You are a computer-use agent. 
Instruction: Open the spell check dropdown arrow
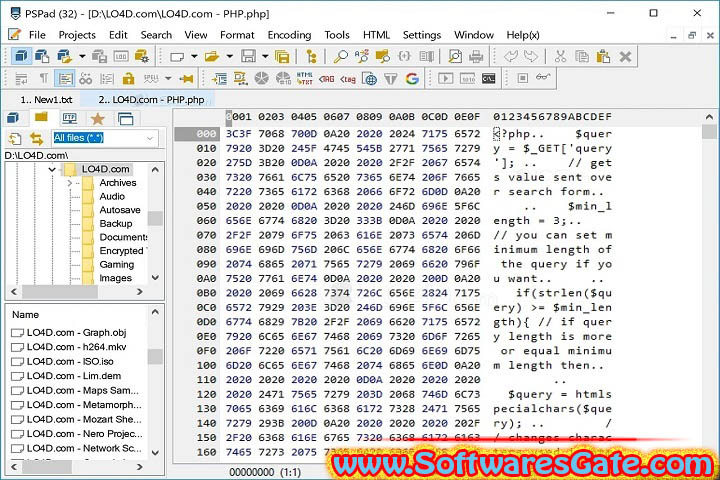(x=168, y=79)
